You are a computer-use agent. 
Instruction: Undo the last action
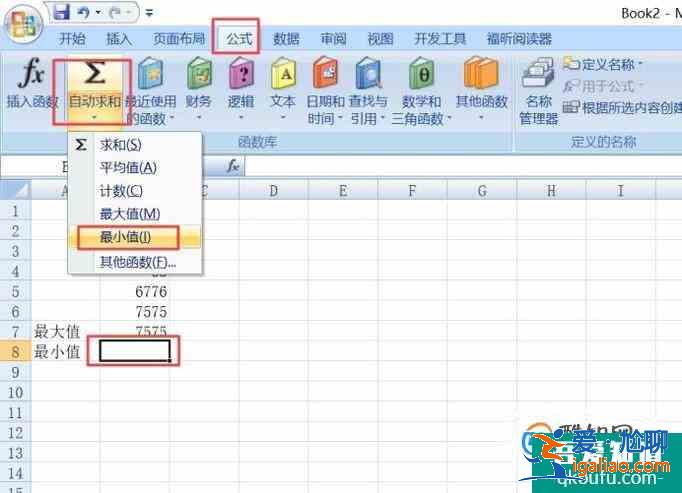point(83,13)
